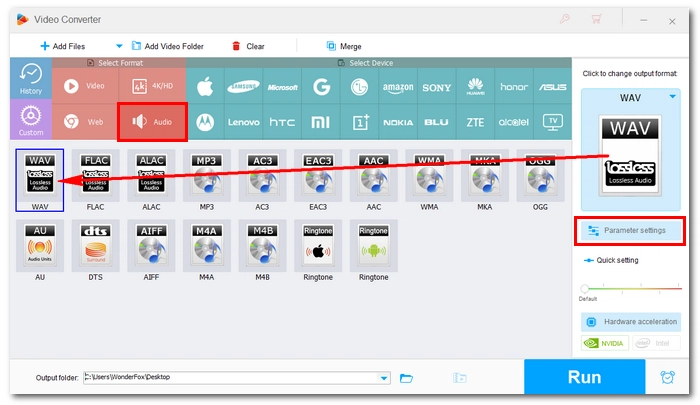Open Honor device presets
Image resolution: width=700 pixels, height=405 pixels.
pyautogui.click(x=514, y=86)
